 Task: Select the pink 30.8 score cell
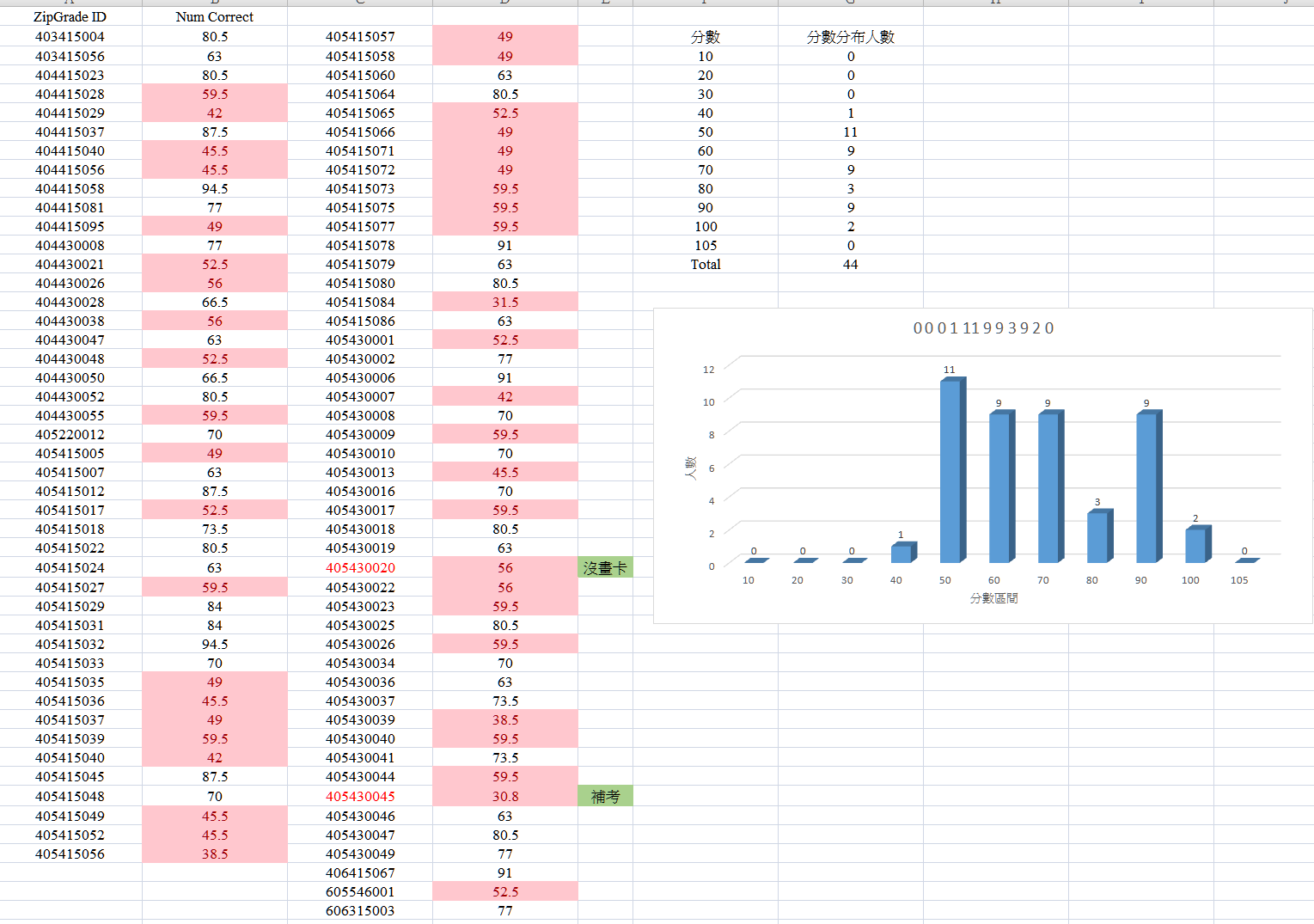(x=504, y=797)
